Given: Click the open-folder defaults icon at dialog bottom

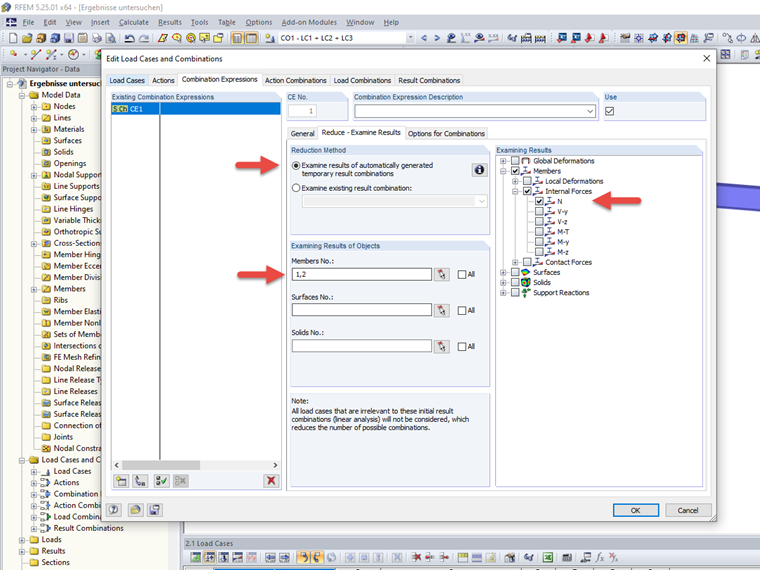Looking at the screenshot, I should pos(135,510).
